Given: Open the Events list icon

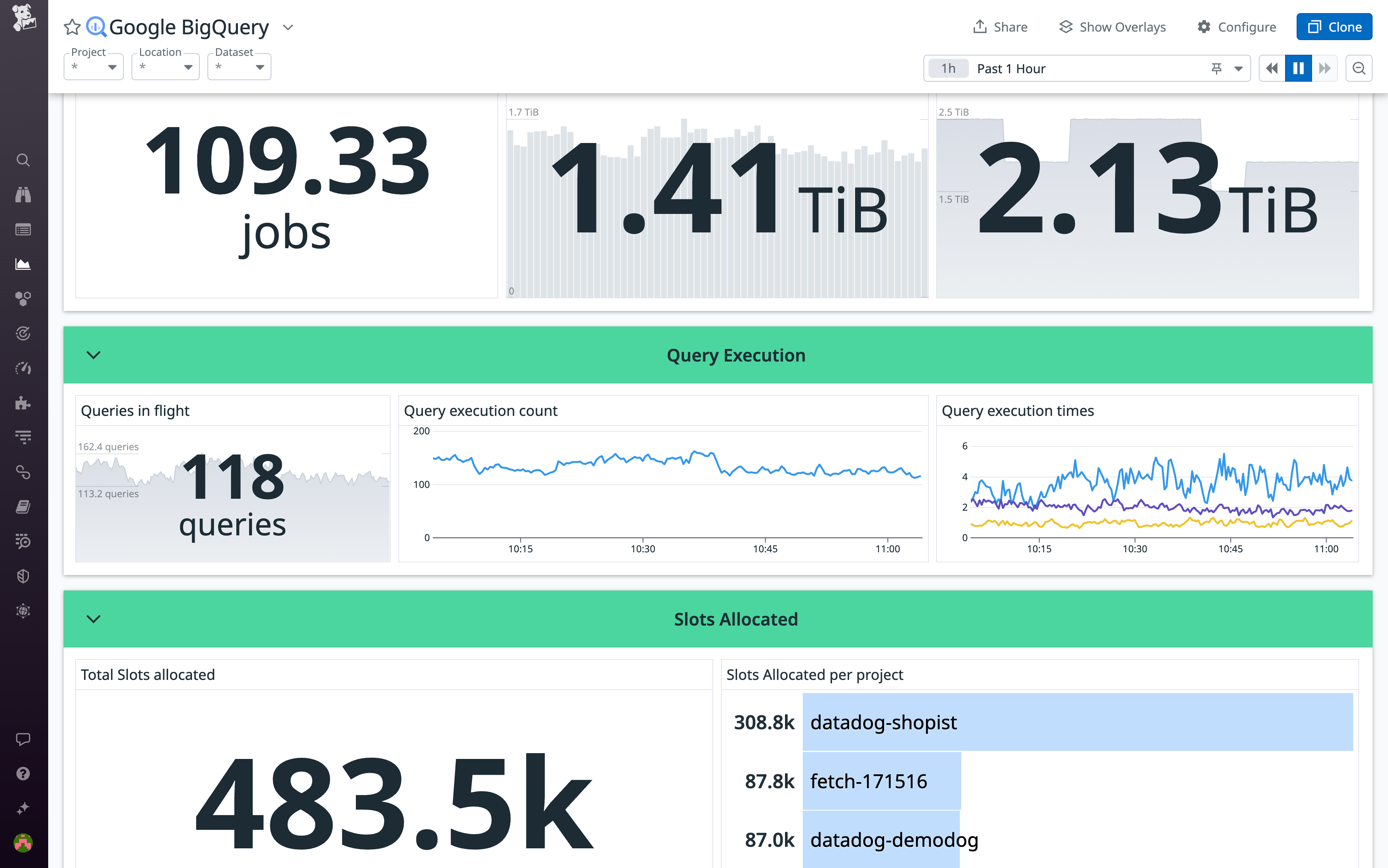Looking at the screenshot, I should pos(23,229).
